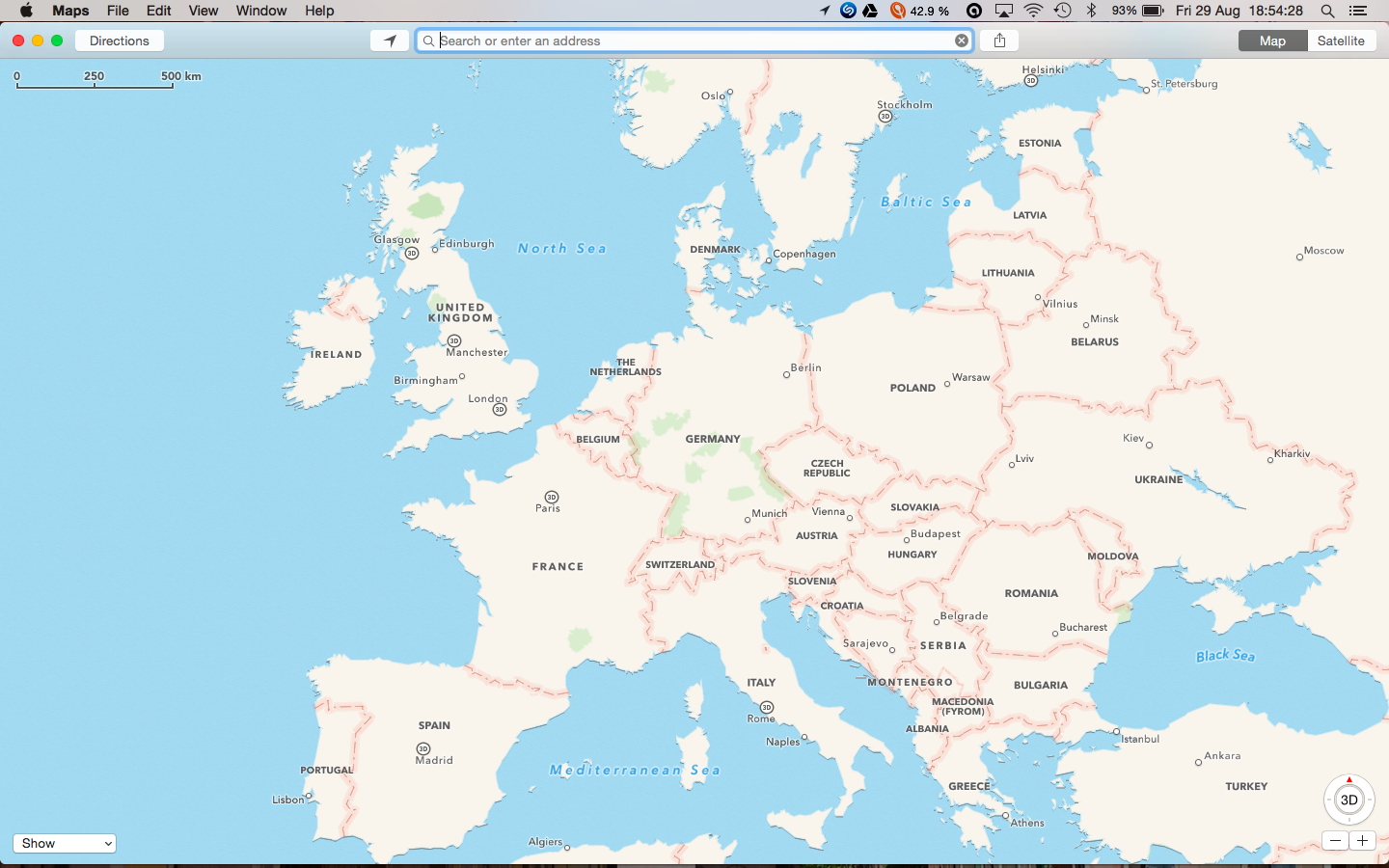The height and width of the screenshot is (868, 1389).
Task: Open the share sheet icon
Action: point(999,41)
